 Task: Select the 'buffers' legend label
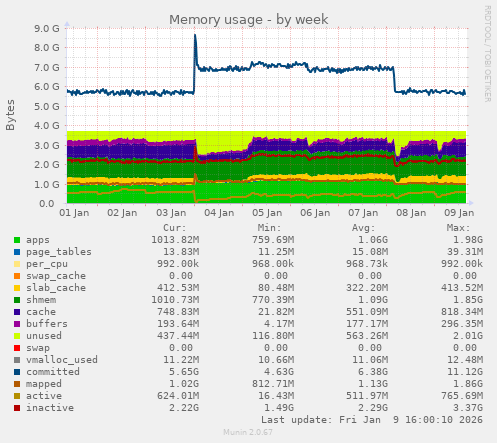tap(47, 324)
